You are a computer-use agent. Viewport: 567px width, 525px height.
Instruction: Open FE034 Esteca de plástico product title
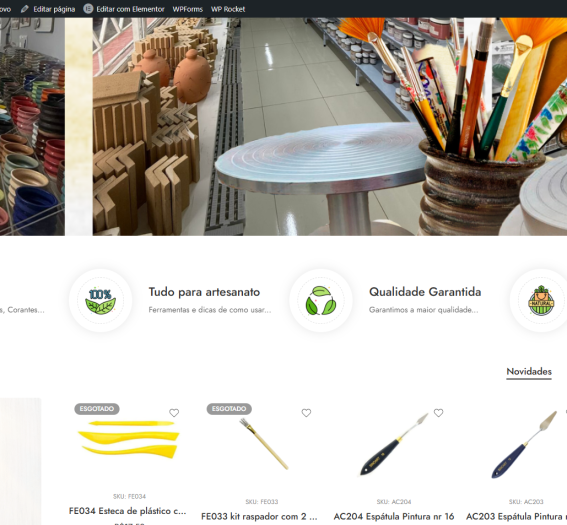pyautogui.click(x=127, y=511)
